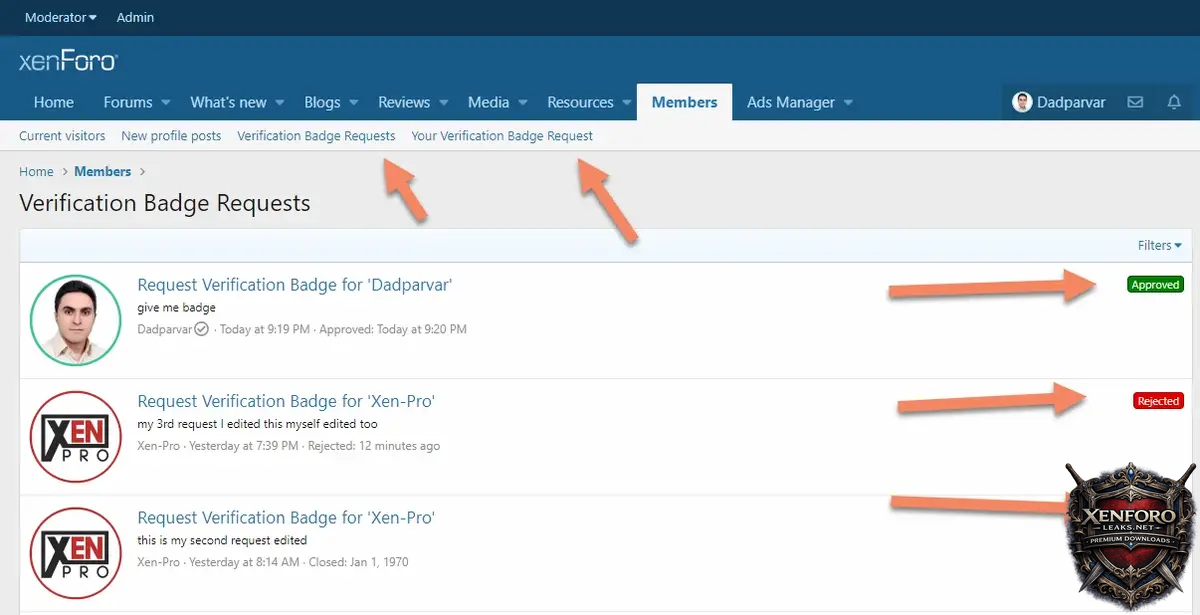Click the green Approved status label

tap(1155, 285)
